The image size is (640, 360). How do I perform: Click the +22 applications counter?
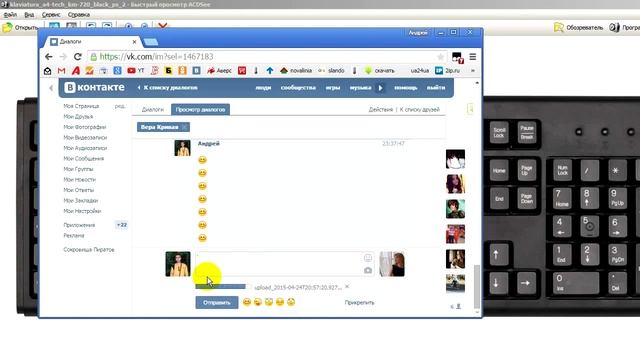[x=122, y=225]
